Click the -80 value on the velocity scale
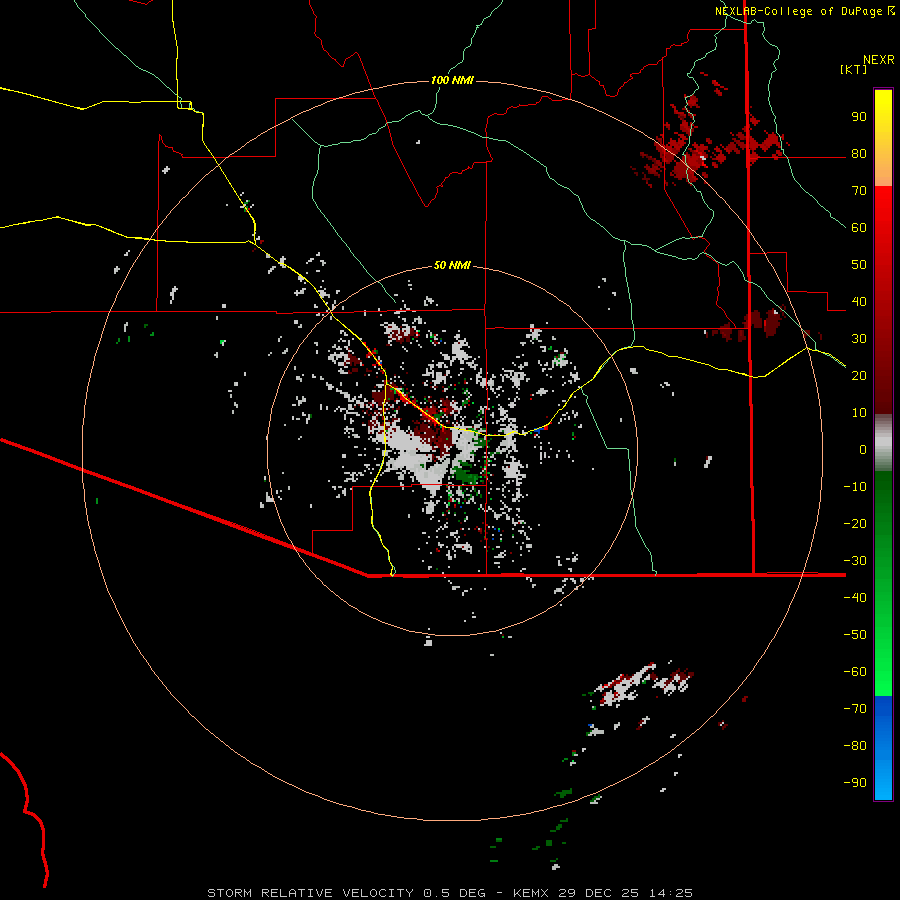The width and height of the screenshot is (900, 900). tap(855, 746)
